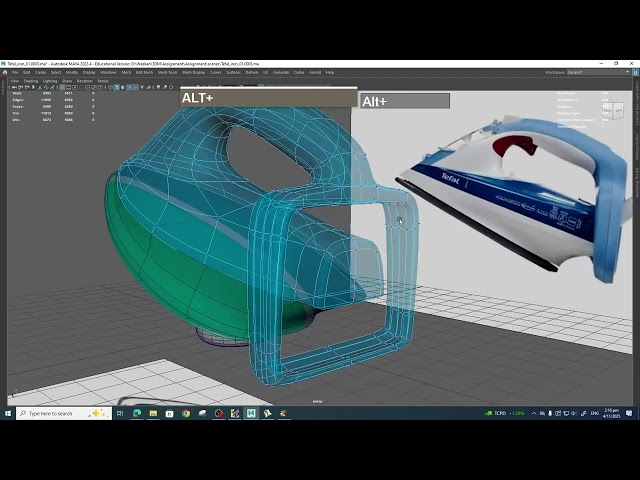Open File Explorer from the taskbar

(153, 413)
